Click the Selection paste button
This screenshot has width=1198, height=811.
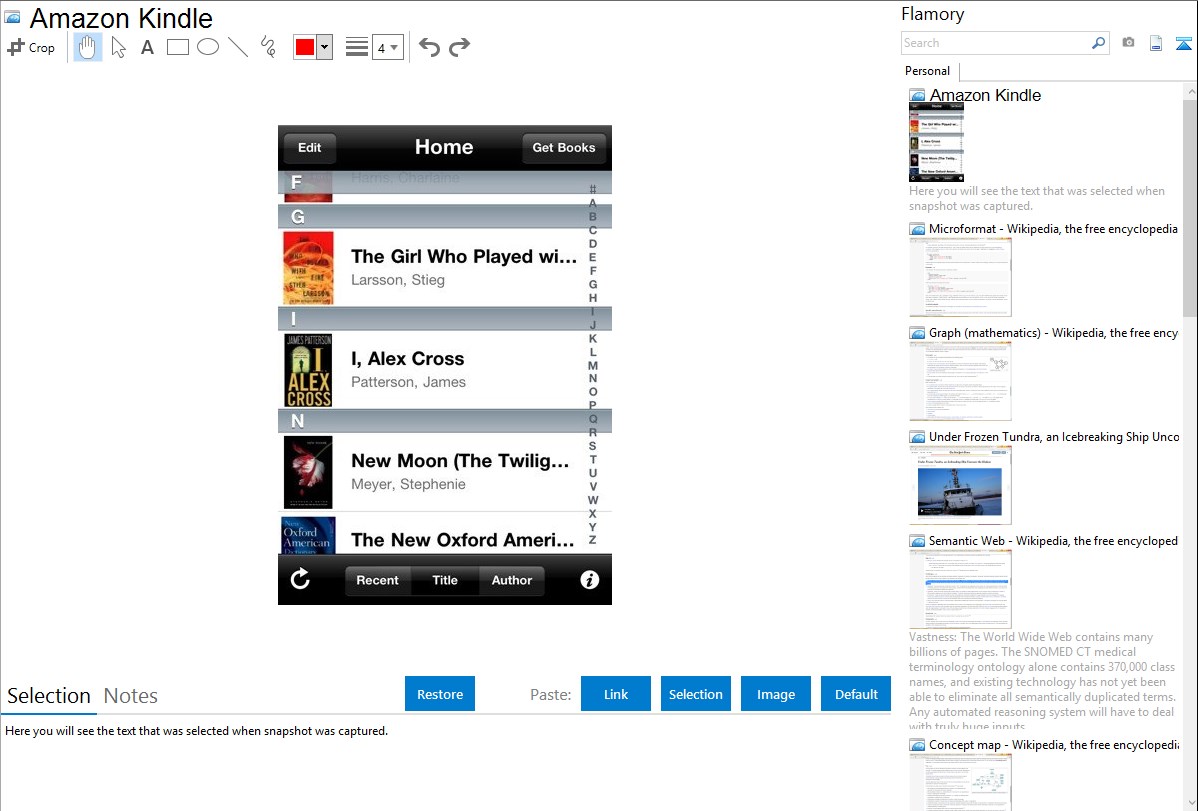click(695, 694)
